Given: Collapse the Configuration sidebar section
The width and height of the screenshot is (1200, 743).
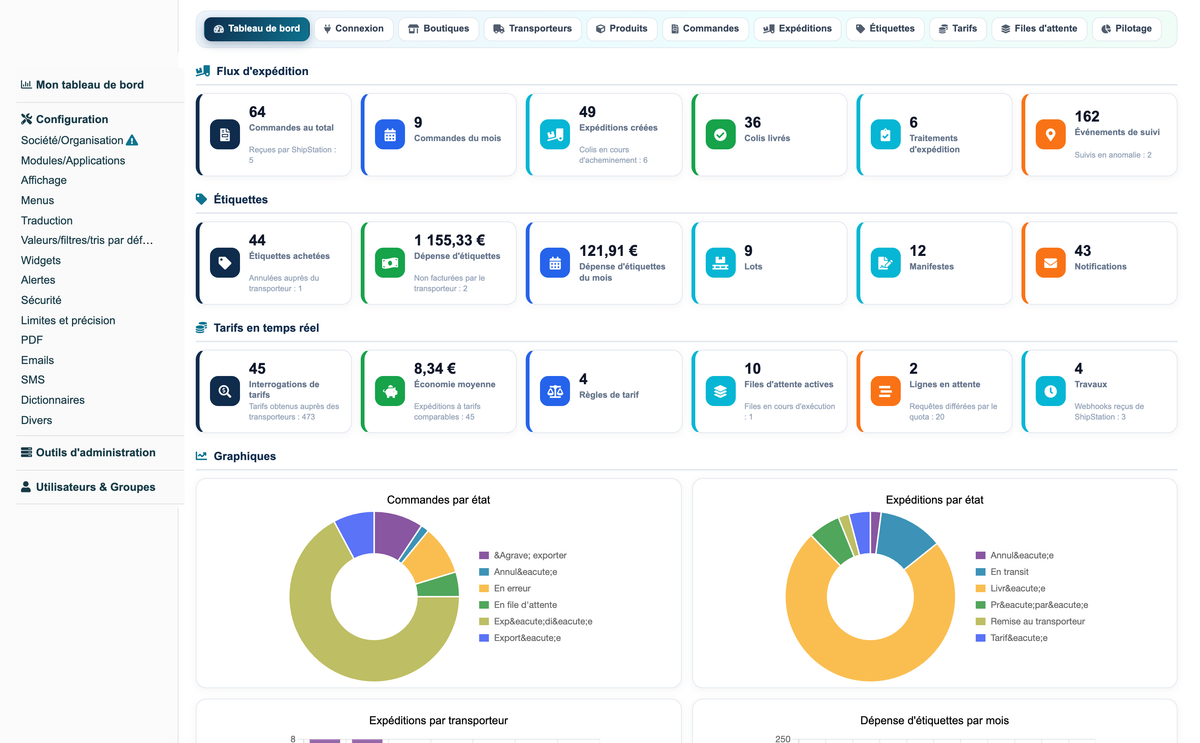Looking at the screenshot, I should tap(64, 119).
